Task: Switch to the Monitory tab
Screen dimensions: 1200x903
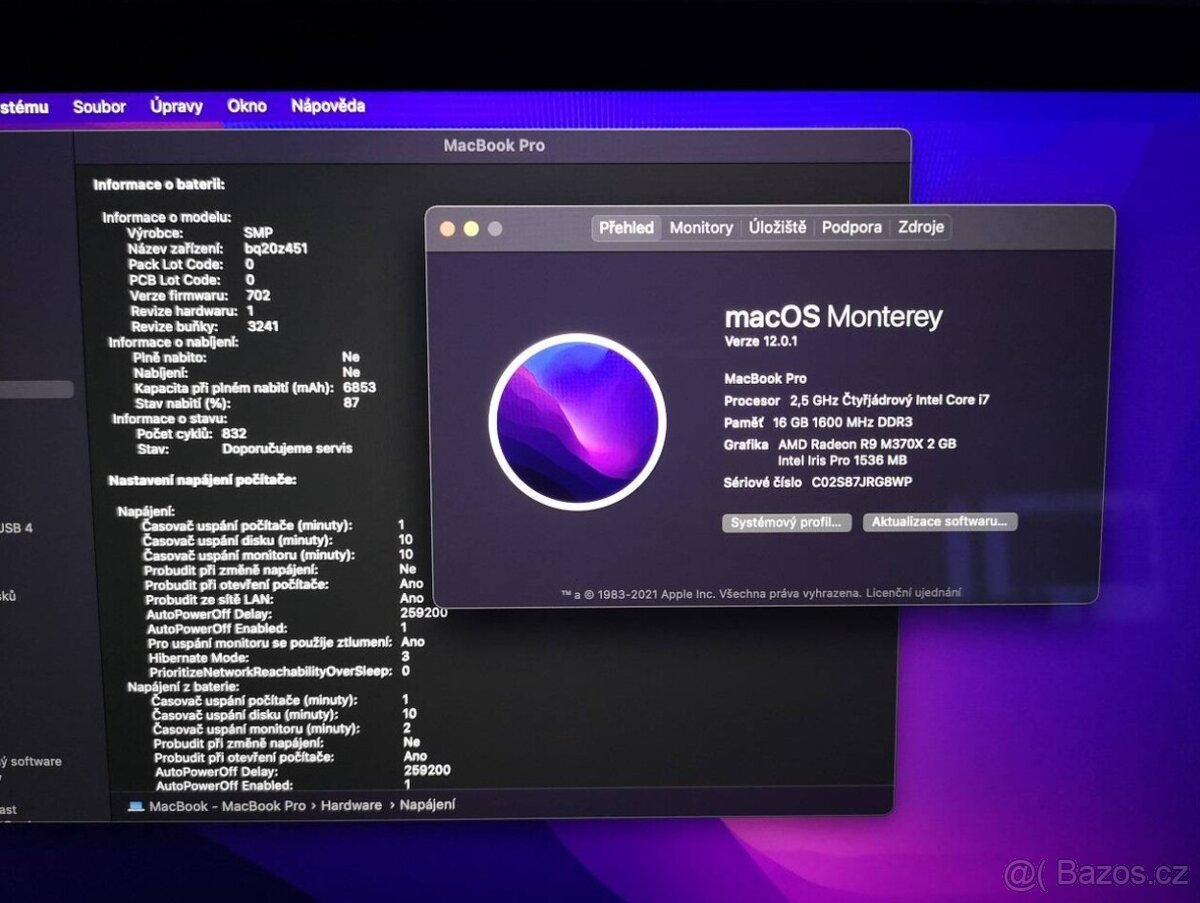Action: (x=701, y=228)
